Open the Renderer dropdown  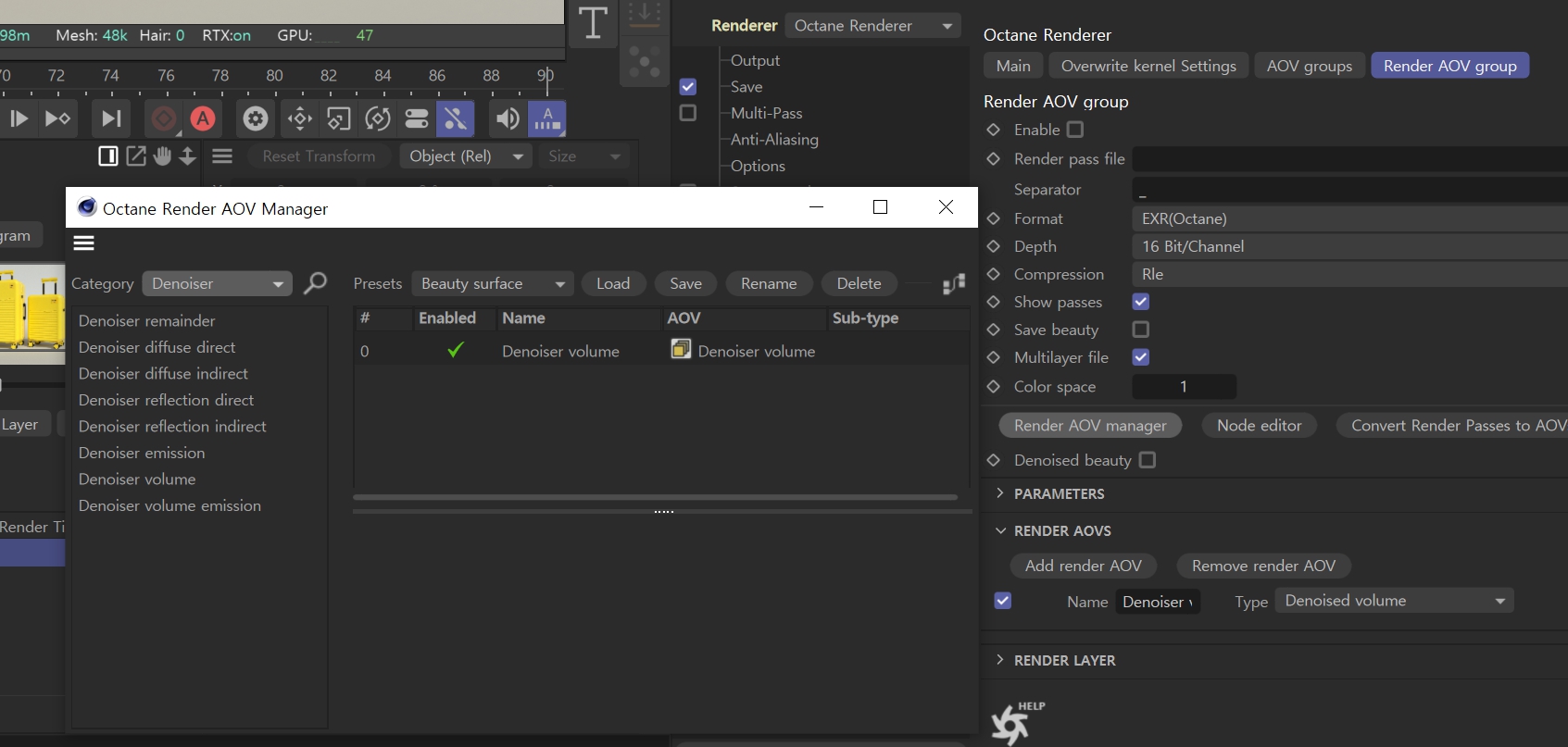872,26
